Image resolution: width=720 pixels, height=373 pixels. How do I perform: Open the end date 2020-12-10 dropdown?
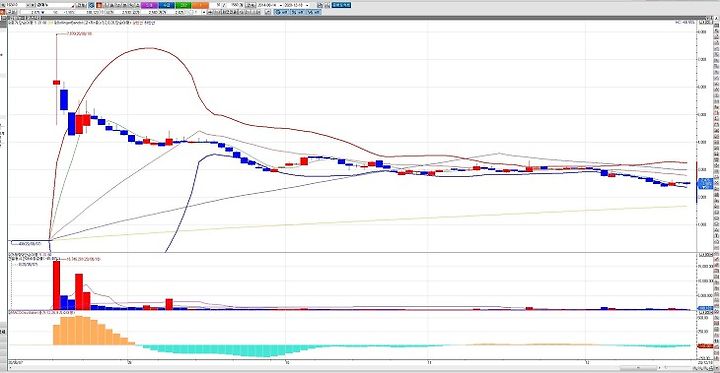click(x=307, y=5)
